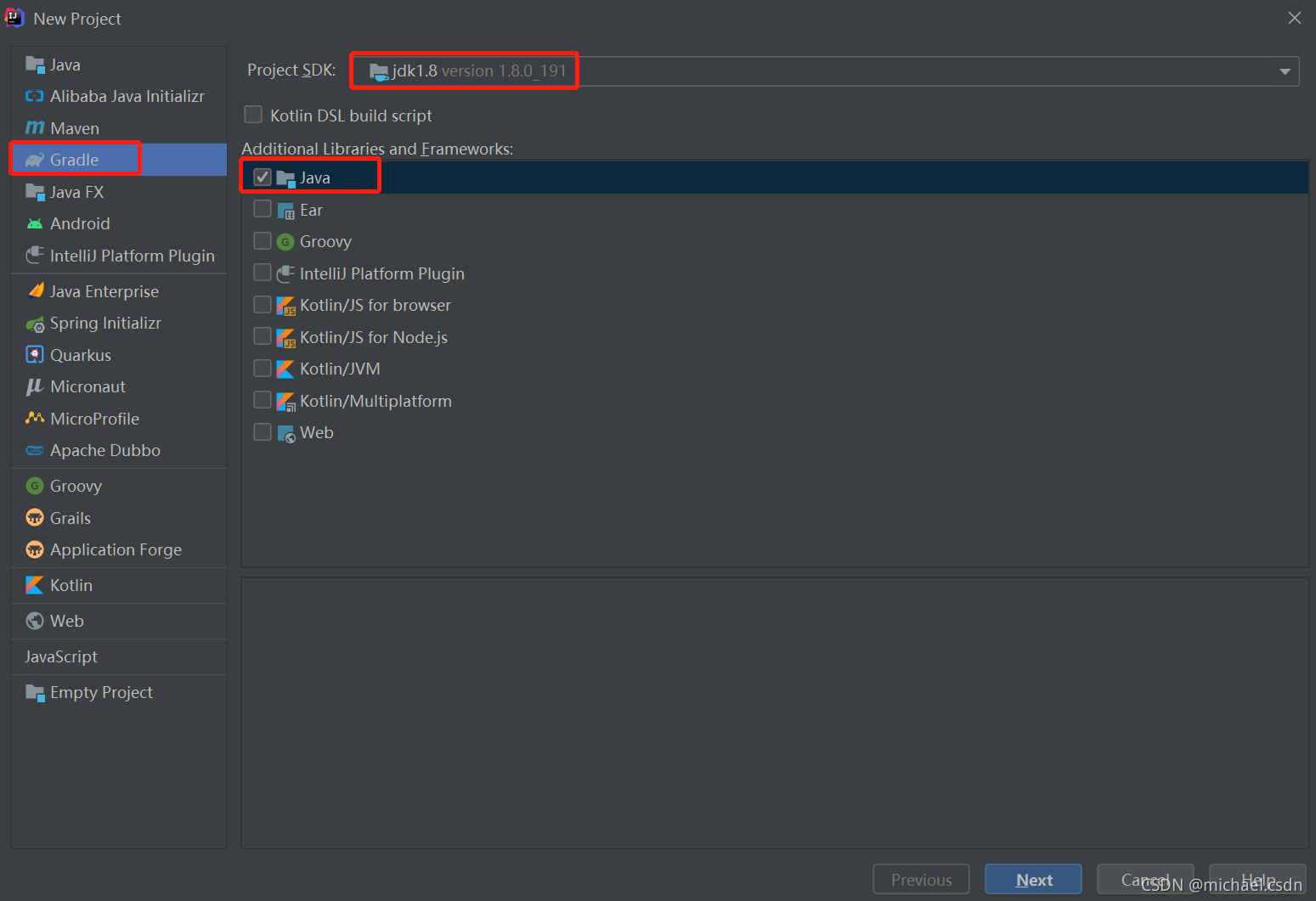Choose the Java Enterprise icon
Viewport: 1316px width, 901px height.
click(x=35, y=291)
